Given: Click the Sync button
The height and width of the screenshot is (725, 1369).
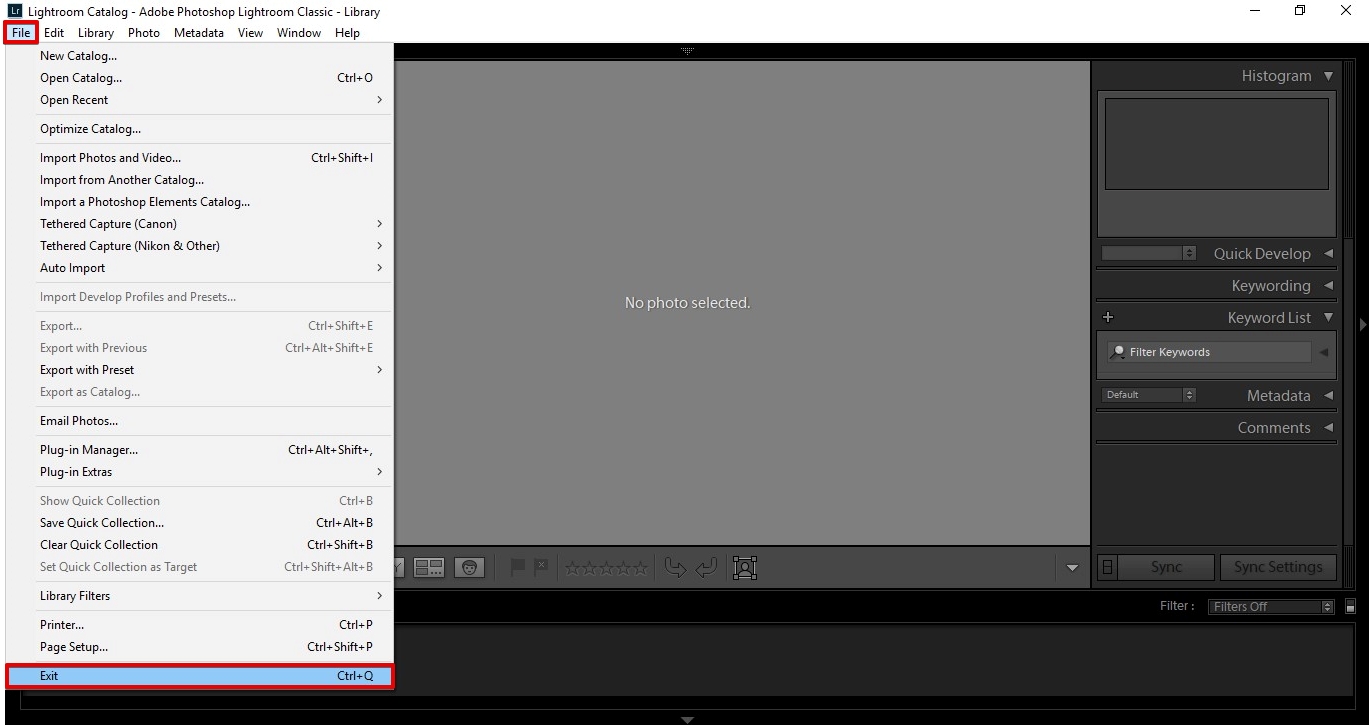Looking at the screenshot, I should coord(1166,567).
